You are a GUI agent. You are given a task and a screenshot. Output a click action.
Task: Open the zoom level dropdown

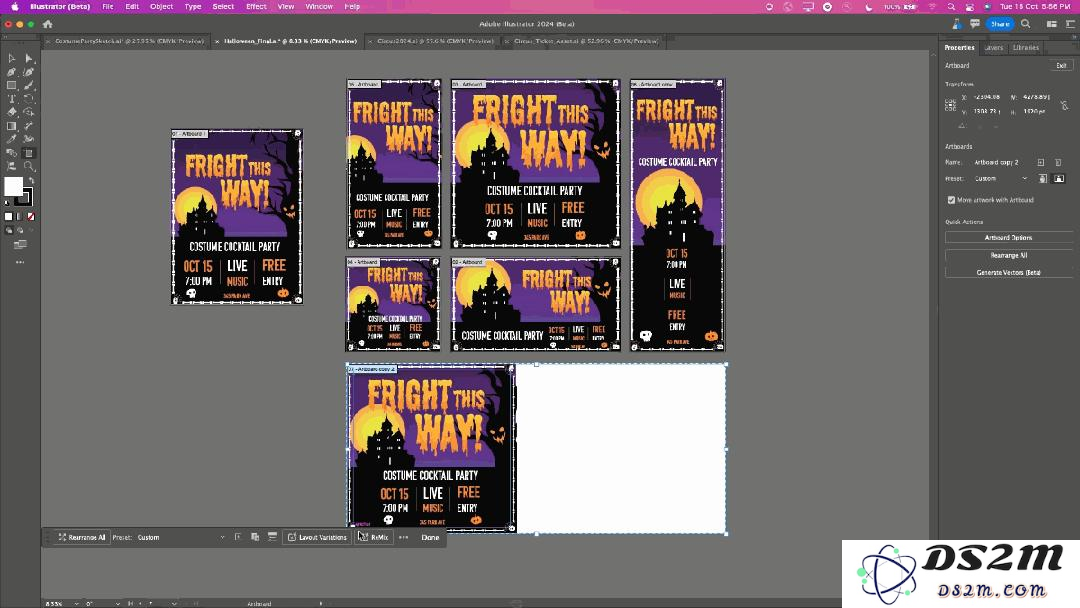point(76,604)
